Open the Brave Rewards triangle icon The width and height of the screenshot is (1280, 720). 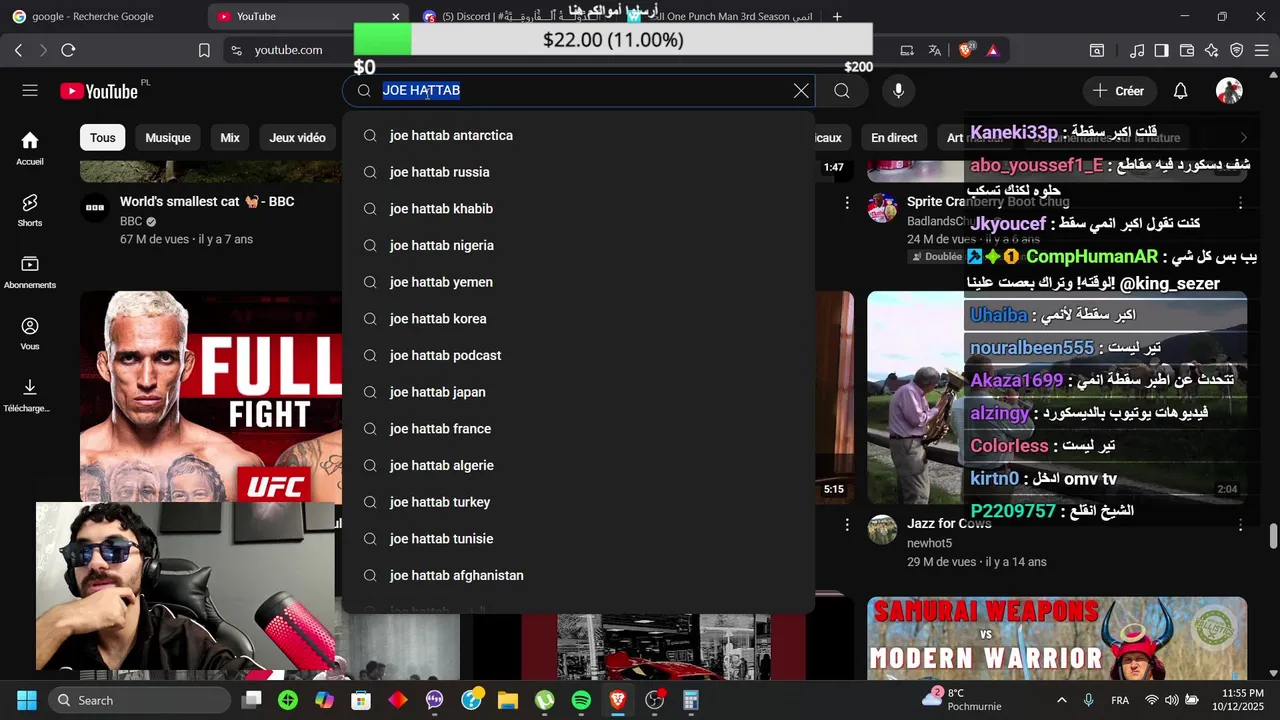coord(993,50)
